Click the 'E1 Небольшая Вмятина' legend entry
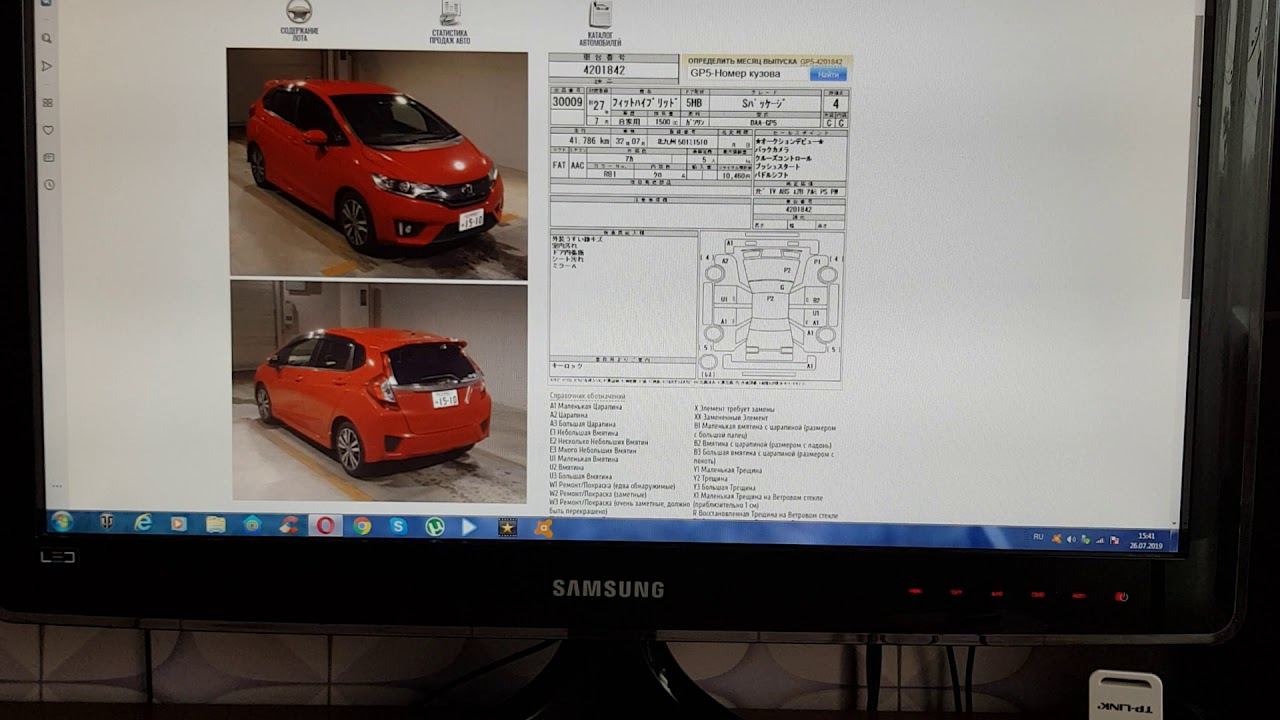Image resolution: width=1280 pixels, height=720 pixels. pos(584,433)
